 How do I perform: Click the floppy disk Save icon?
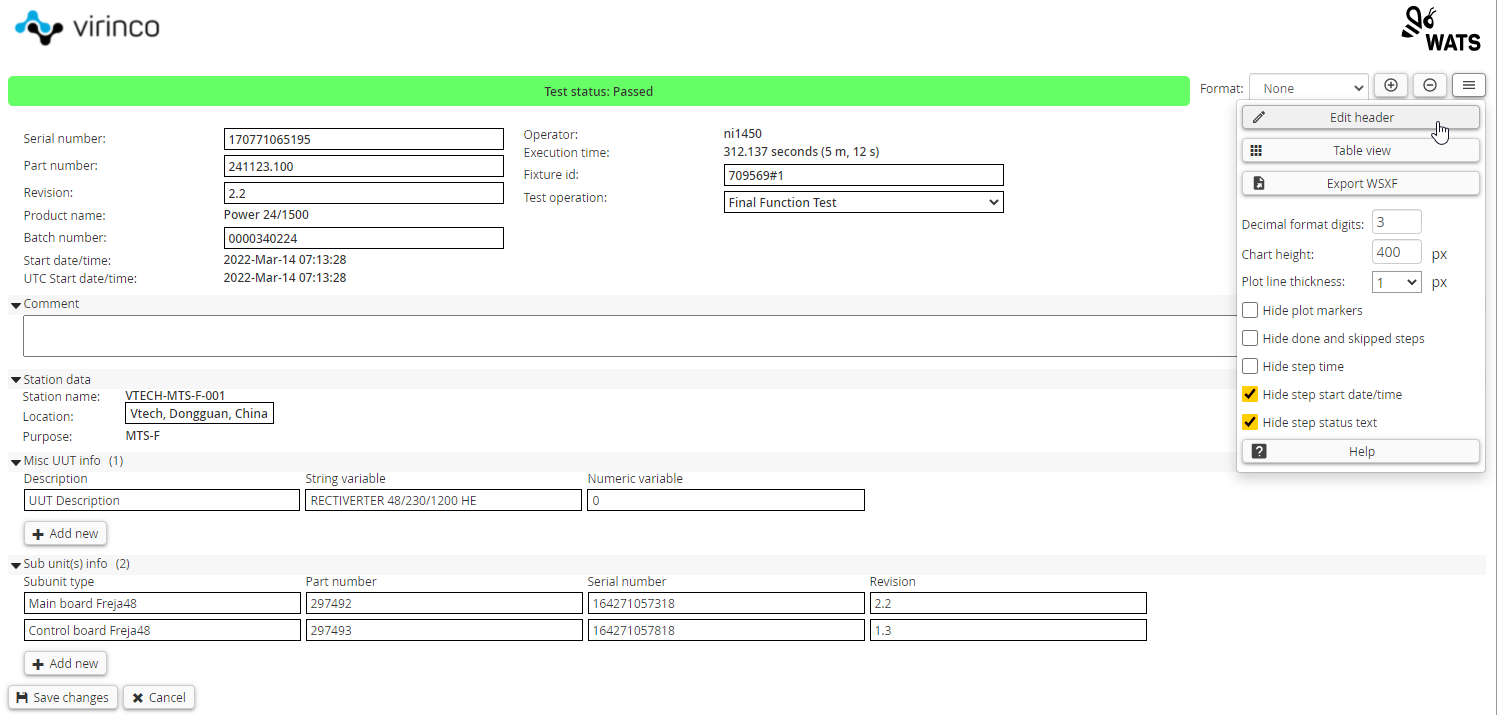[22, 697]
